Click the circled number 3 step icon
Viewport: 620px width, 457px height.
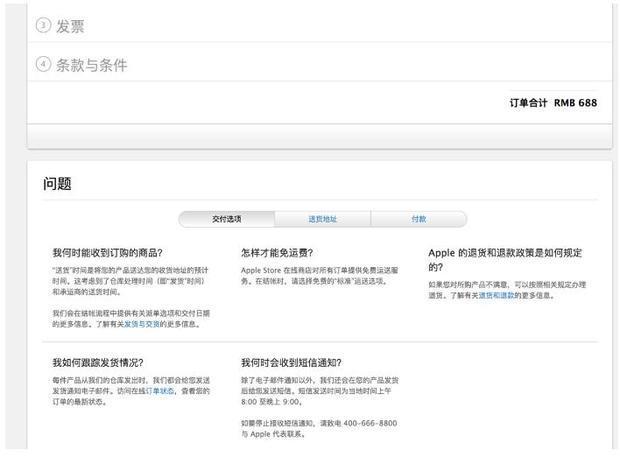pyautogui.click(x=43, y=27)
